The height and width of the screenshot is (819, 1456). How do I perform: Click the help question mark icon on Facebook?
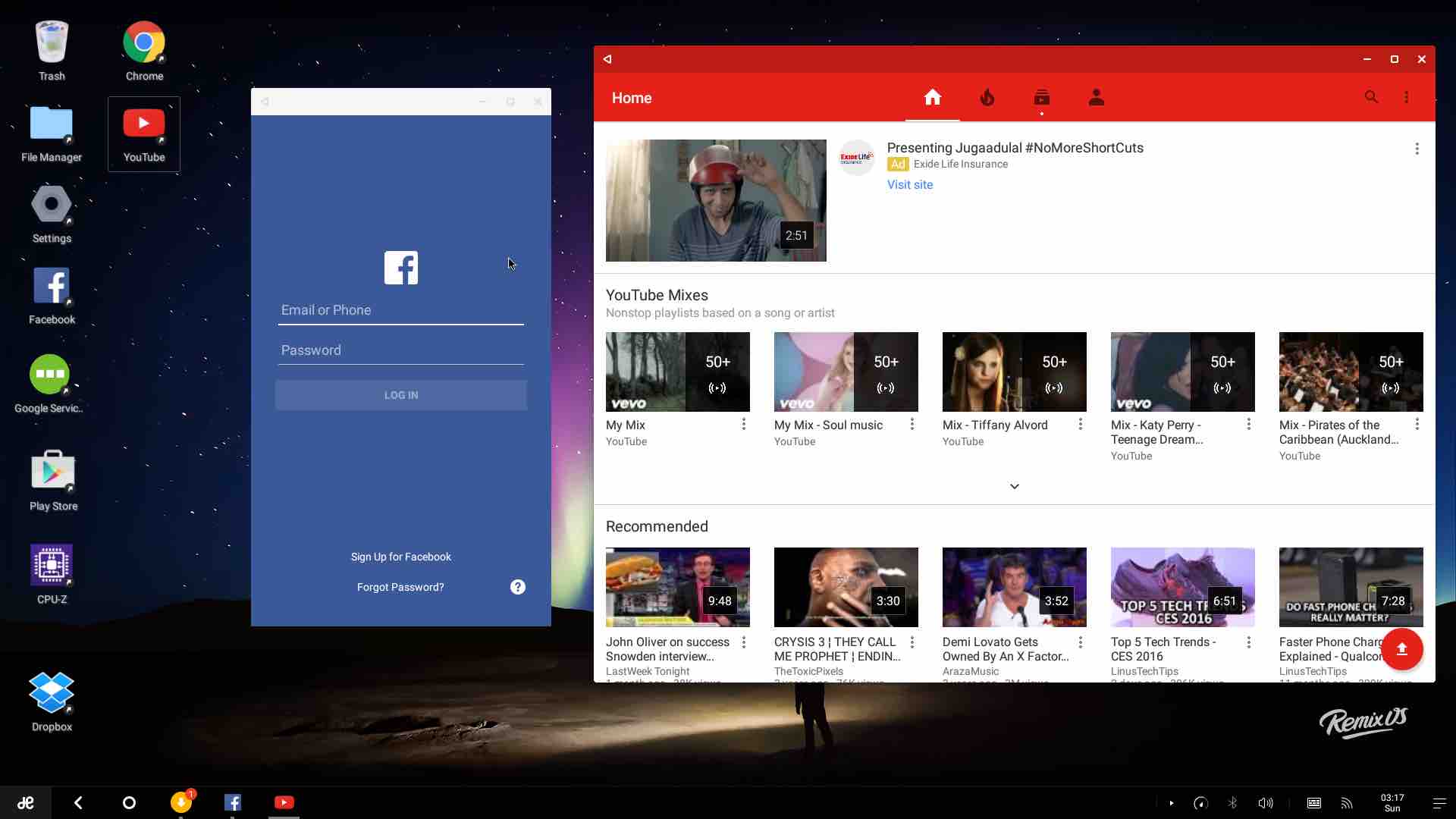[x=517, y=587]
